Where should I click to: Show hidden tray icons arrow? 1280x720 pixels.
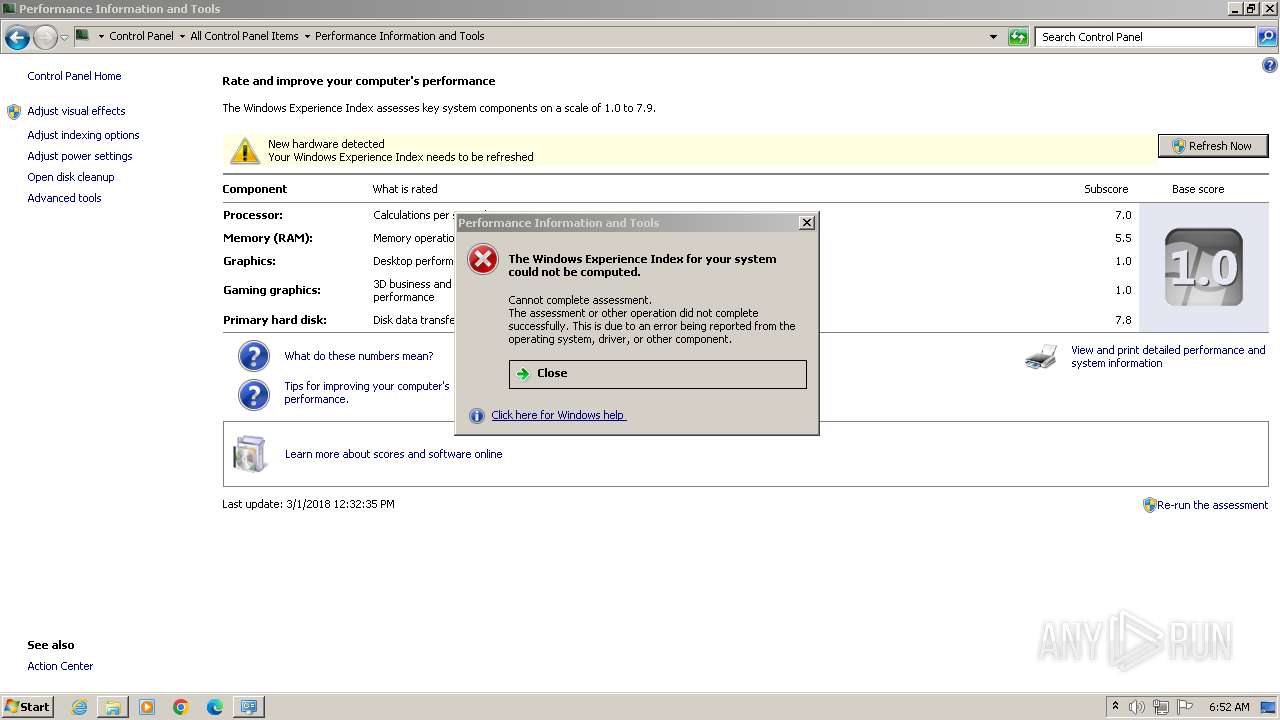(1115, 706)
